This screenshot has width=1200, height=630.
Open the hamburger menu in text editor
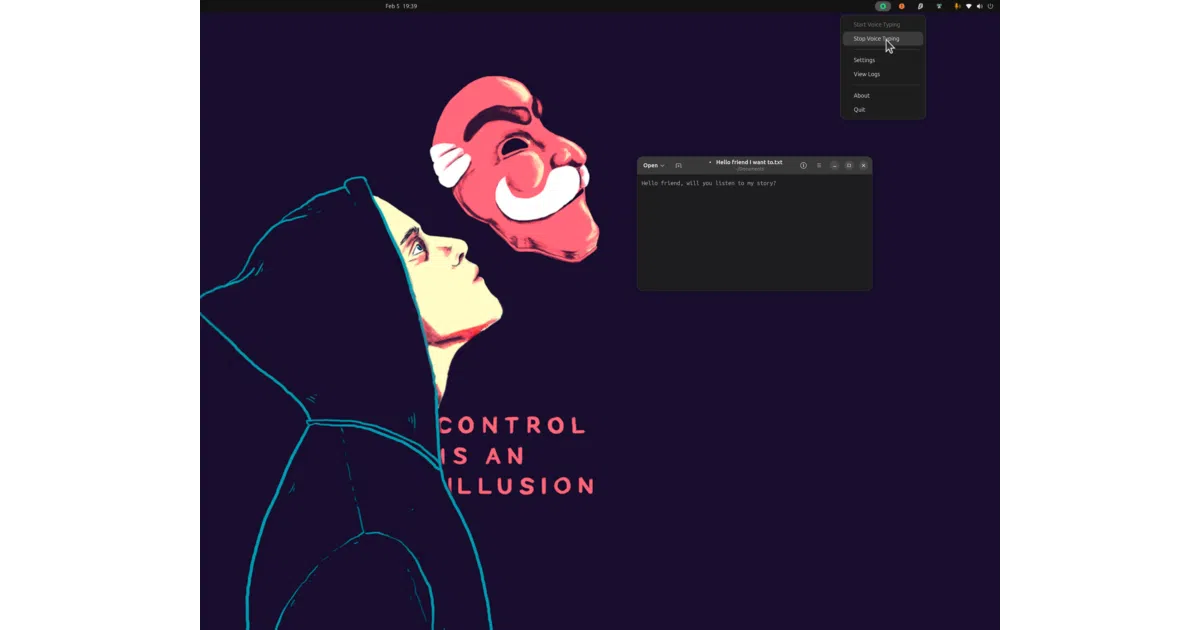[819, 165]
